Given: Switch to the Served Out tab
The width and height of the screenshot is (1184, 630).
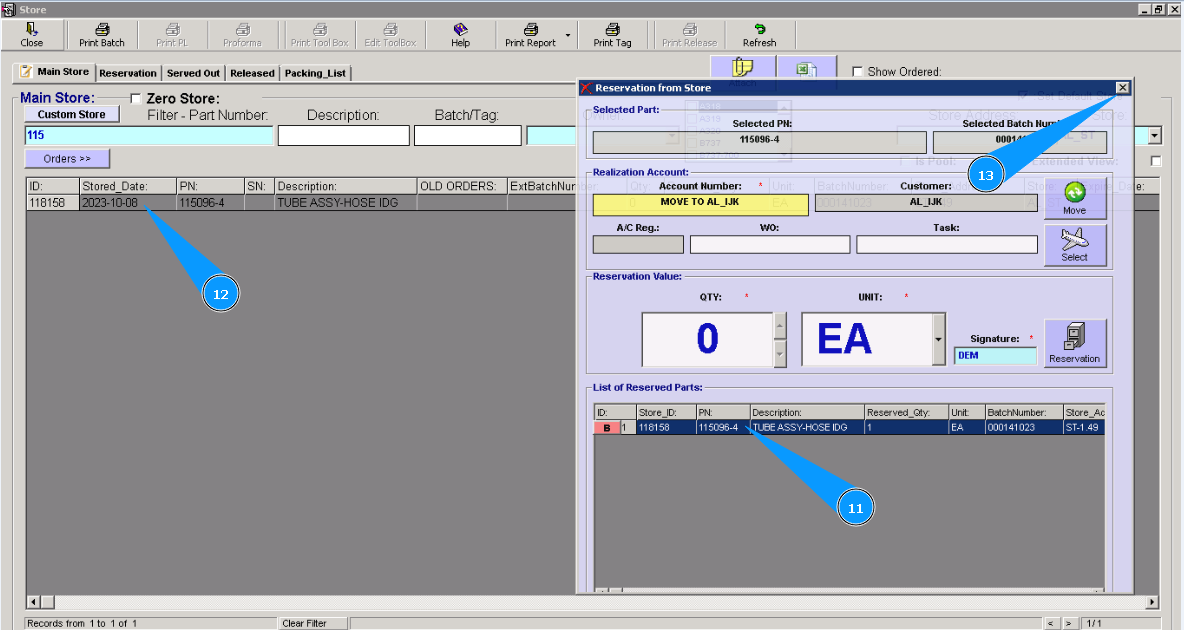Looking at the screenshot, I should [193, 73].
